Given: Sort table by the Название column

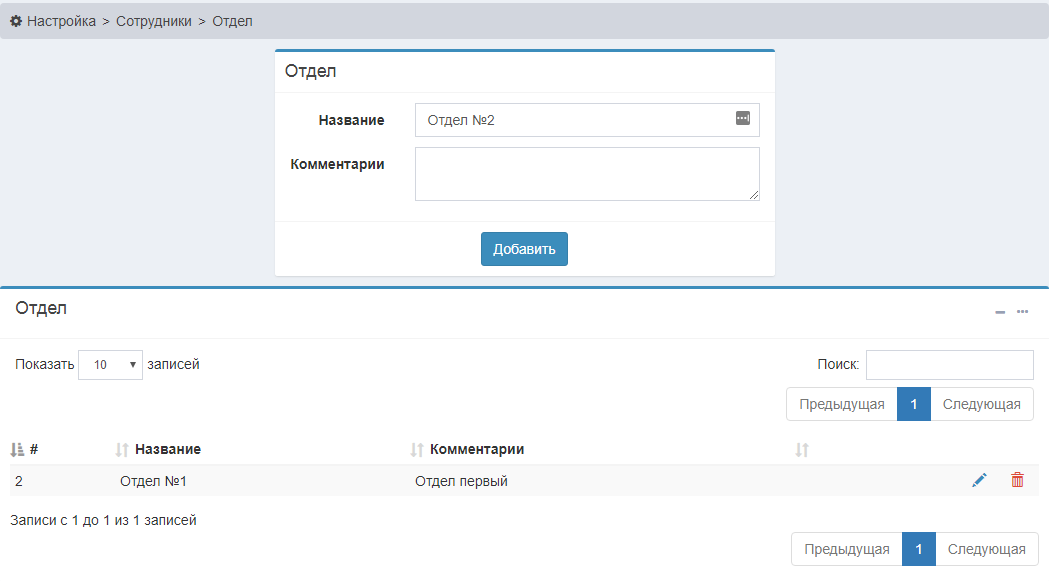Looking at the screenshot, I should pyautogui.click(x=167, y=450).
